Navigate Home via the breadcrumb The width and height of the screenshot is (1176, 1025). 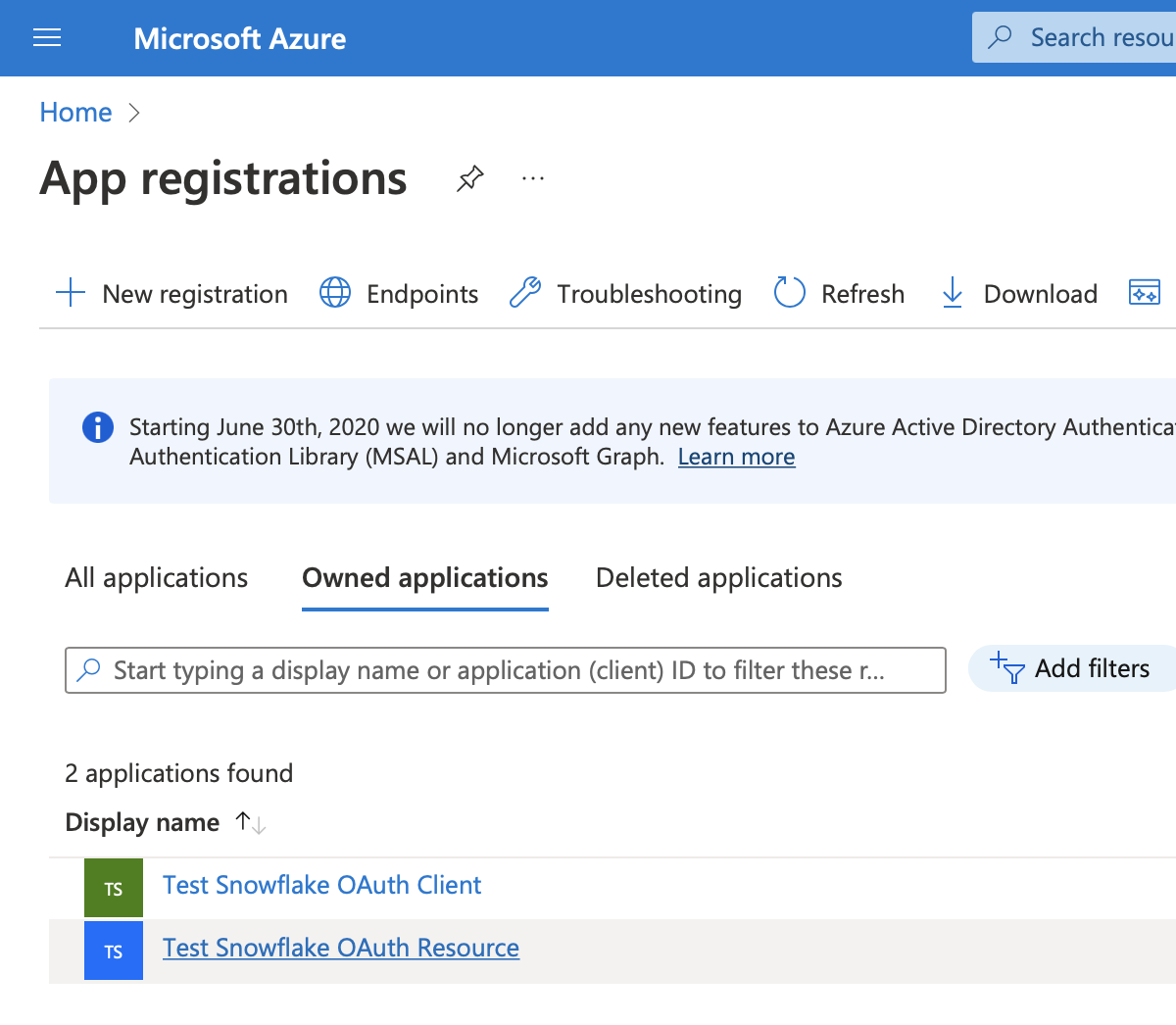click(75, 112)
